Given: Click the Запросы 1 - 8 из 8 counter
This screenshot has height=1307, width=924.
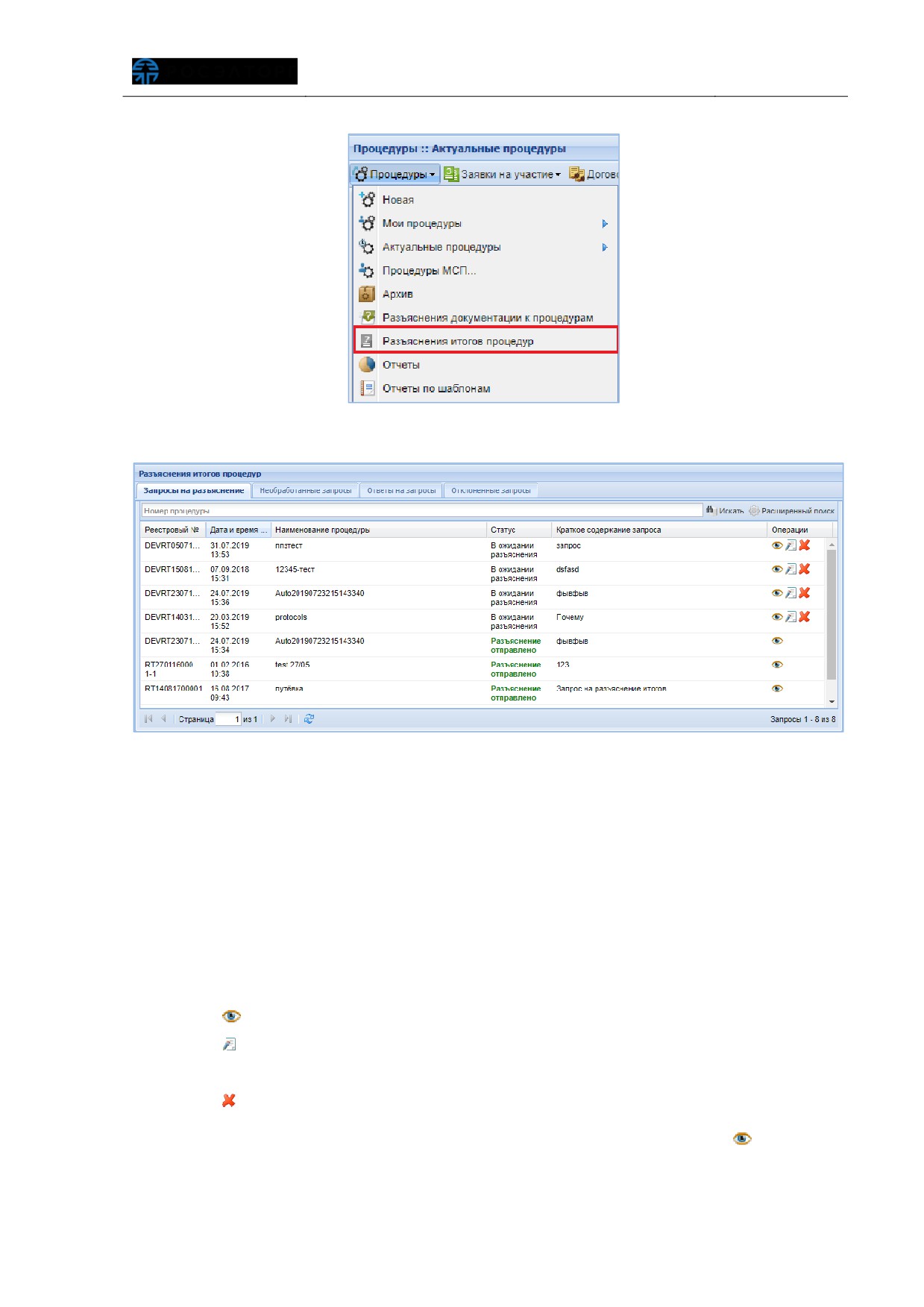Looking at the screenshot, I should (802, 719).
